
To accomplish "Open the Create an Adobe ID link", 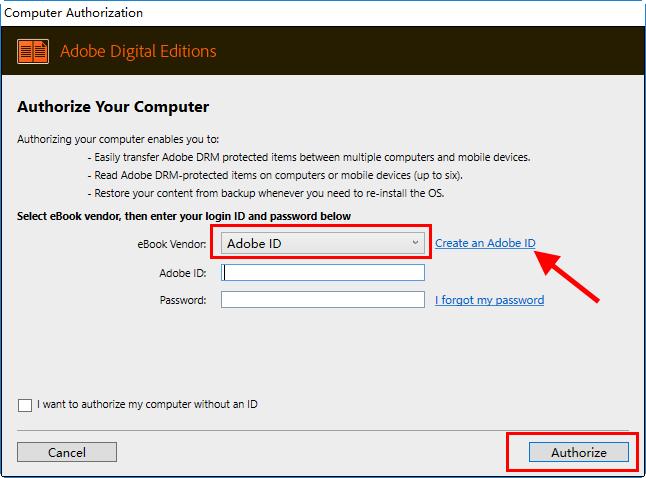I will [x=485, y=243].
